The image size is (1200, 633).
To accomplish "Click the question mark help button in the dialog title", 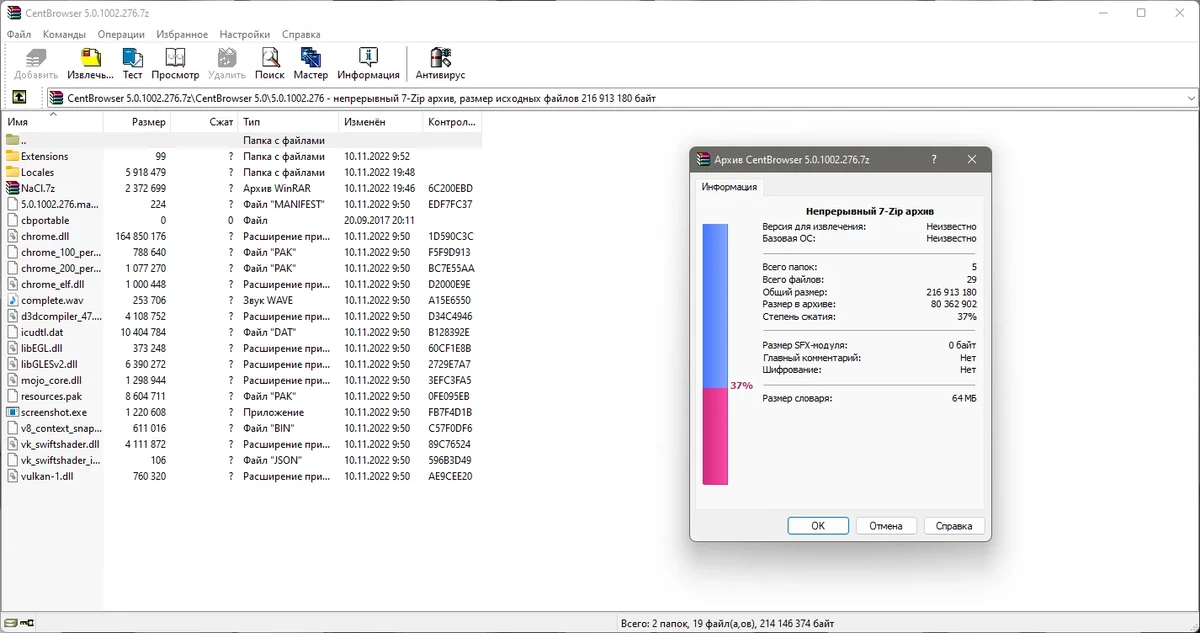I will click(x=933, y=159).
